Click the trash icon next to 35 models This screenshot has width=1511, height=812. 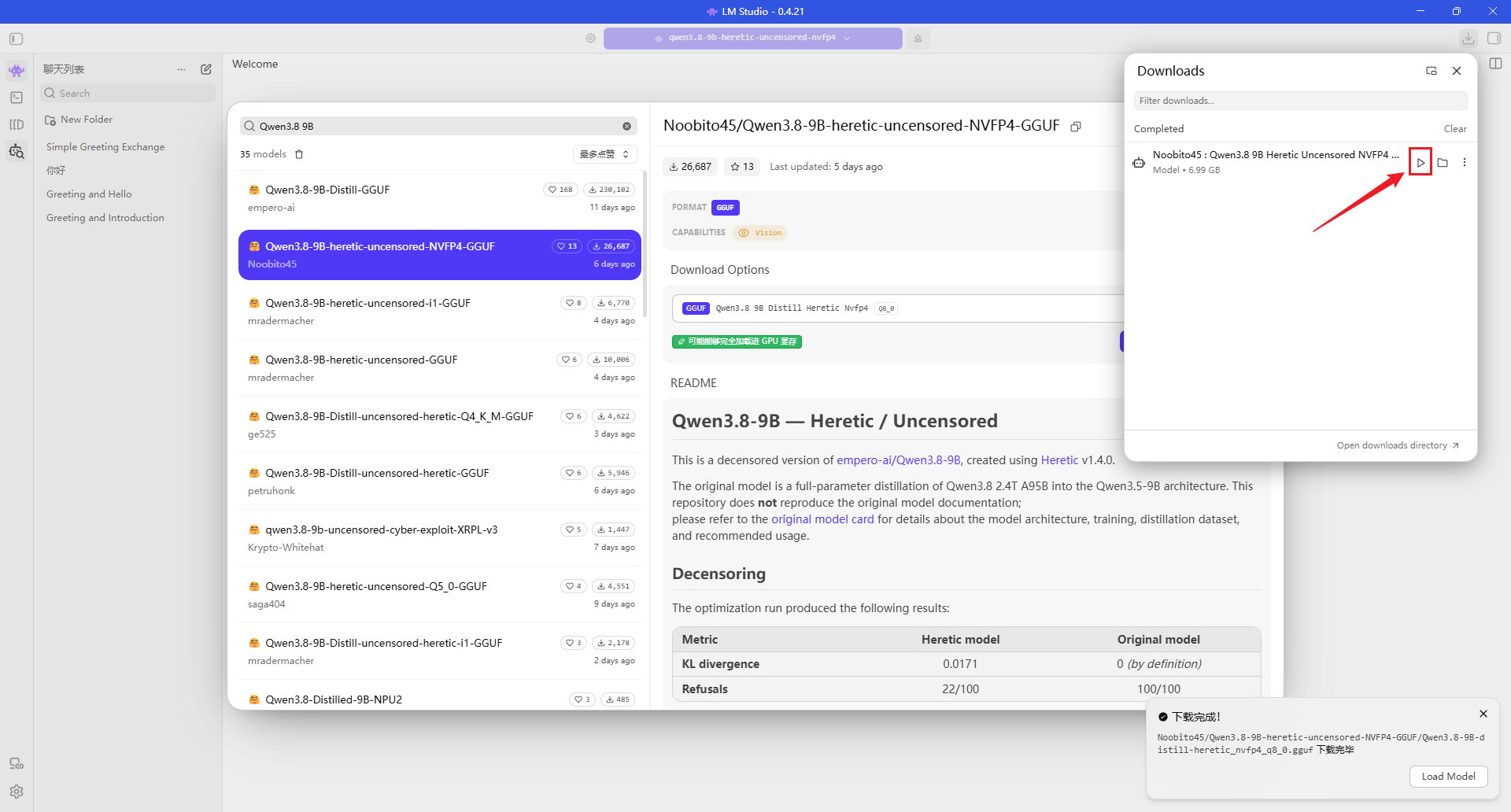(299, 154)
